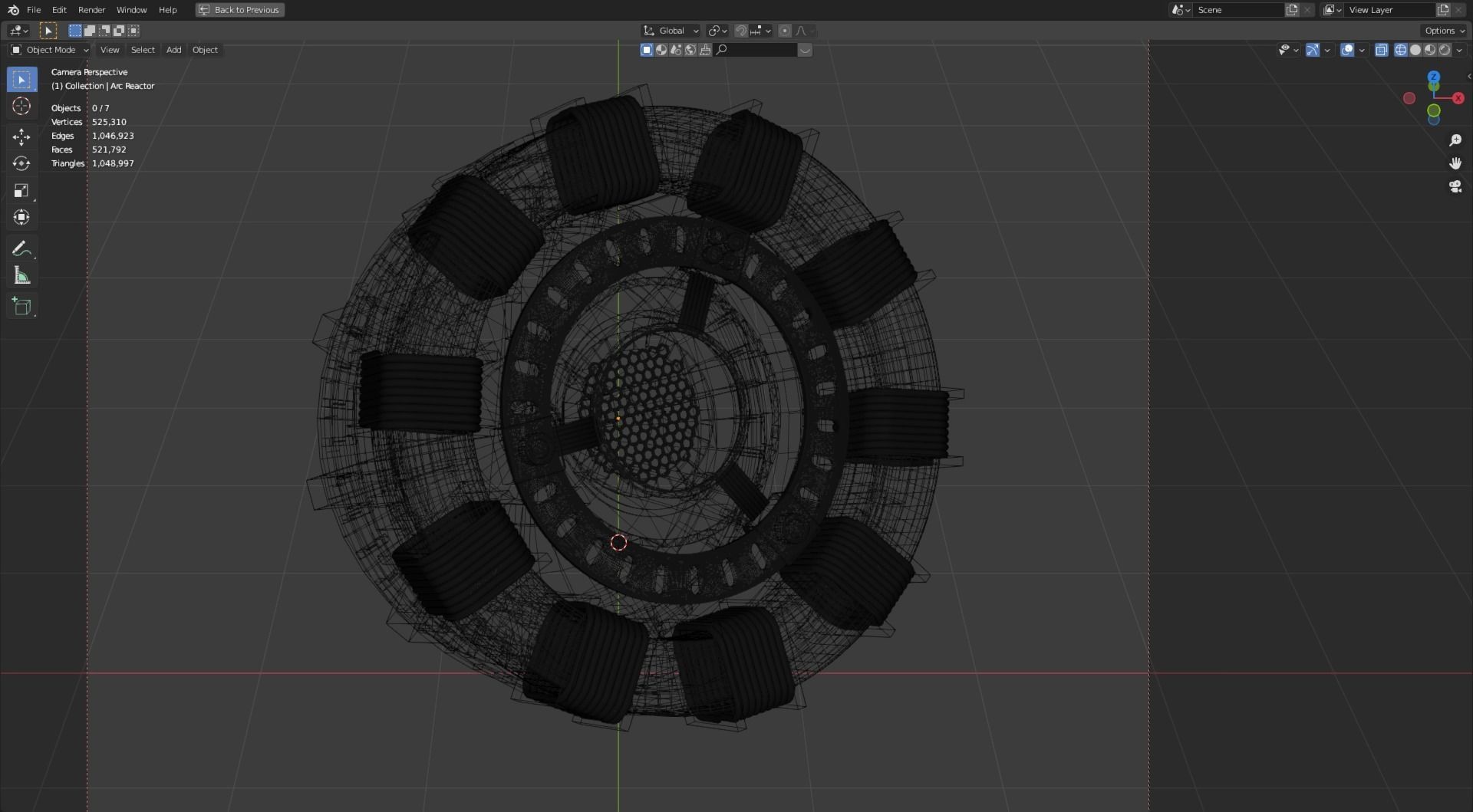The width and height of the screenshot is (1473, 812).
Task: Toggle snapping magnet icon
Action: click(x=741, y=31)
